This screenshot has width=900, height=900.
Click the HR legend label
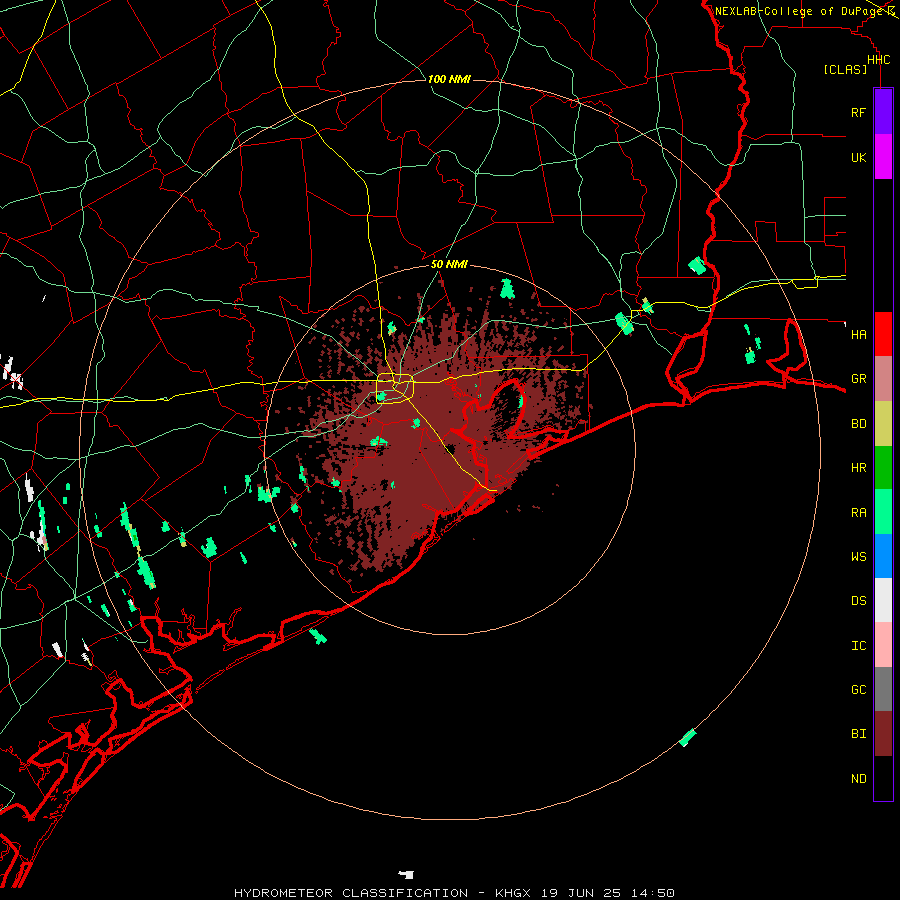click(858, 468)
